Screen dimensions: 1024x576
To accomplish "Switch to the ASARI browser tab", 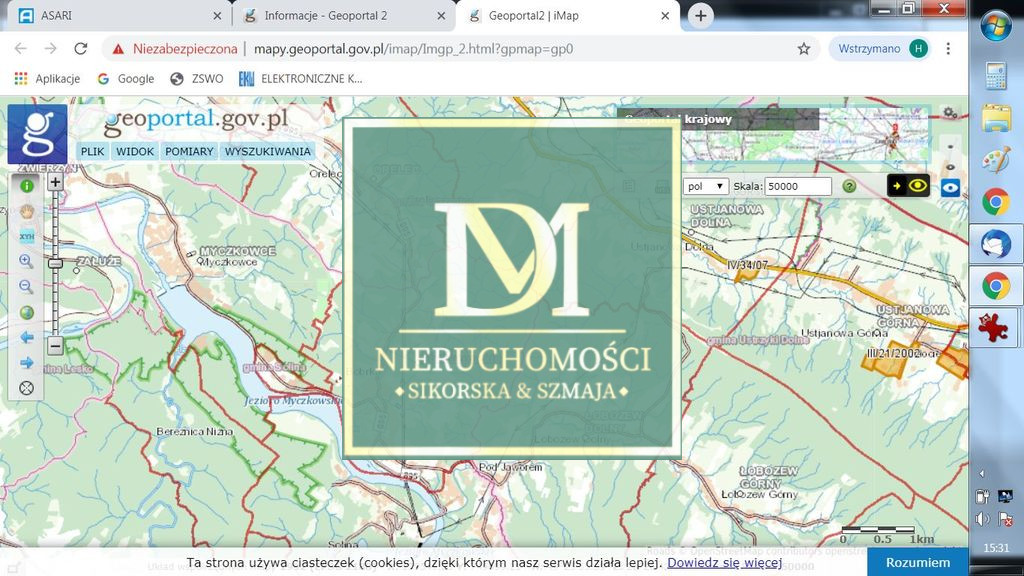I will [118, 16].
